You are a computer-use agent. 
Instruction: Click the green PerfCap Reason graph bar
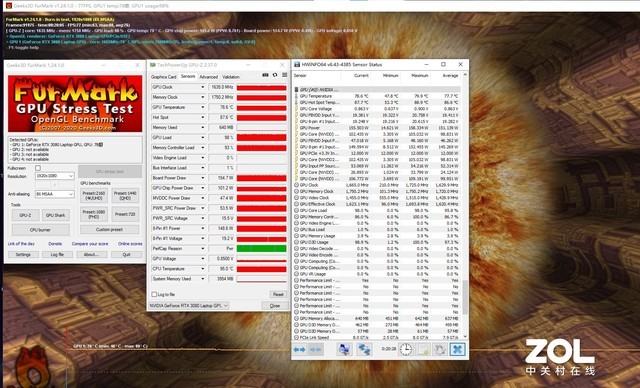coord(262,248)
